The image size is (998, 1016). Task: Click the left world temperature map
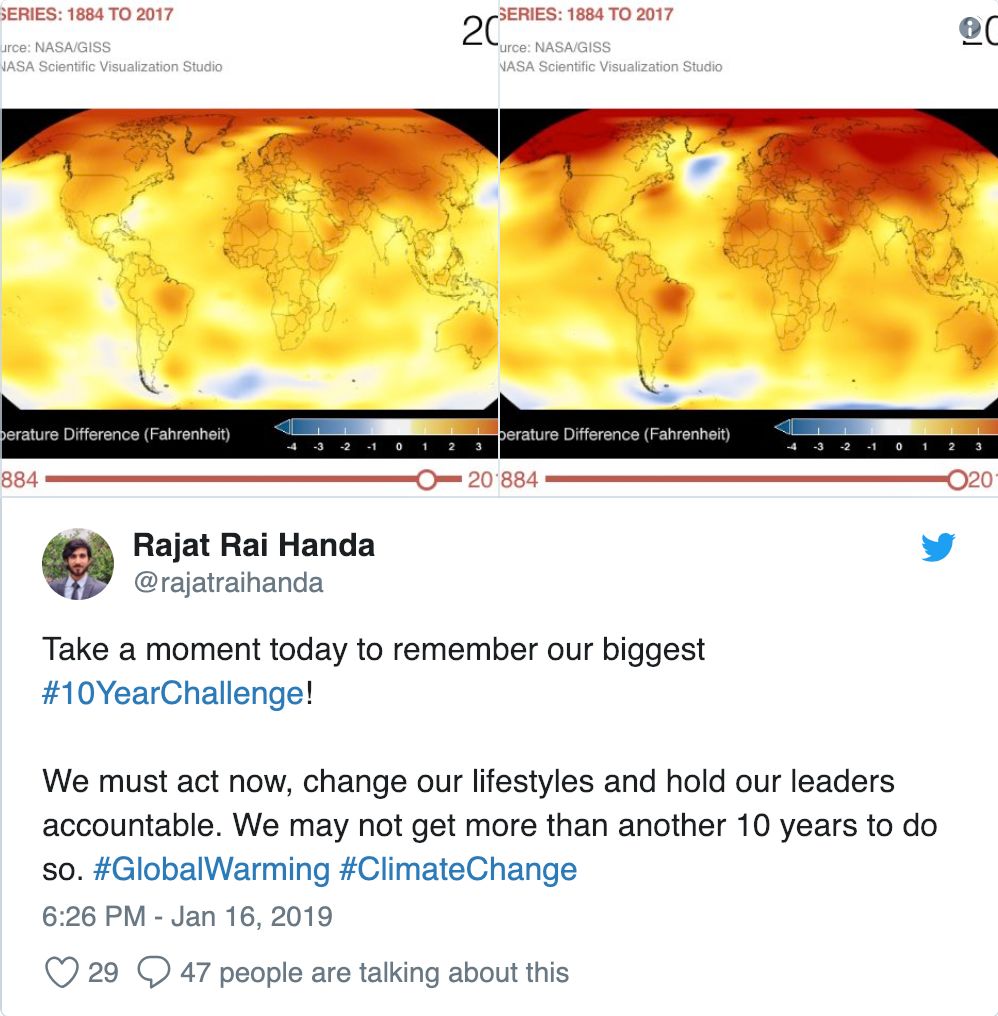pos(249,259)
